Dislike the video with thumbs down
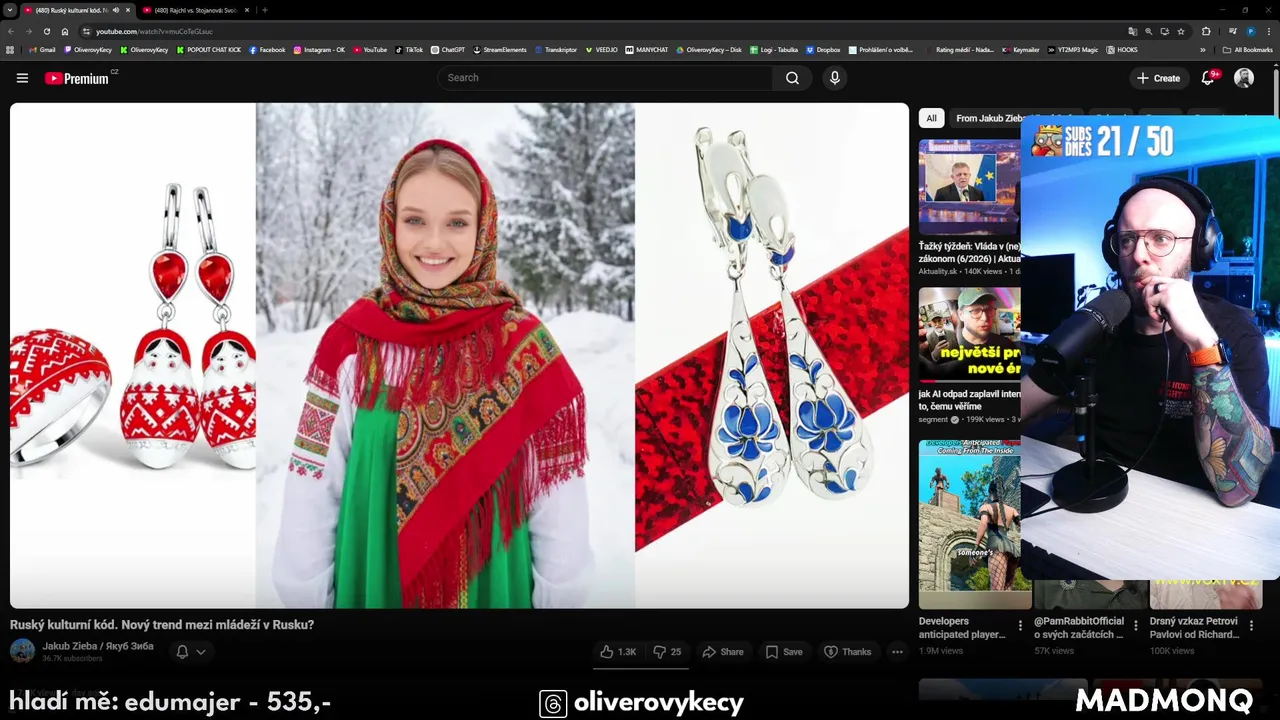Viewport: 1280px width, 720px height. pos(668,652)
